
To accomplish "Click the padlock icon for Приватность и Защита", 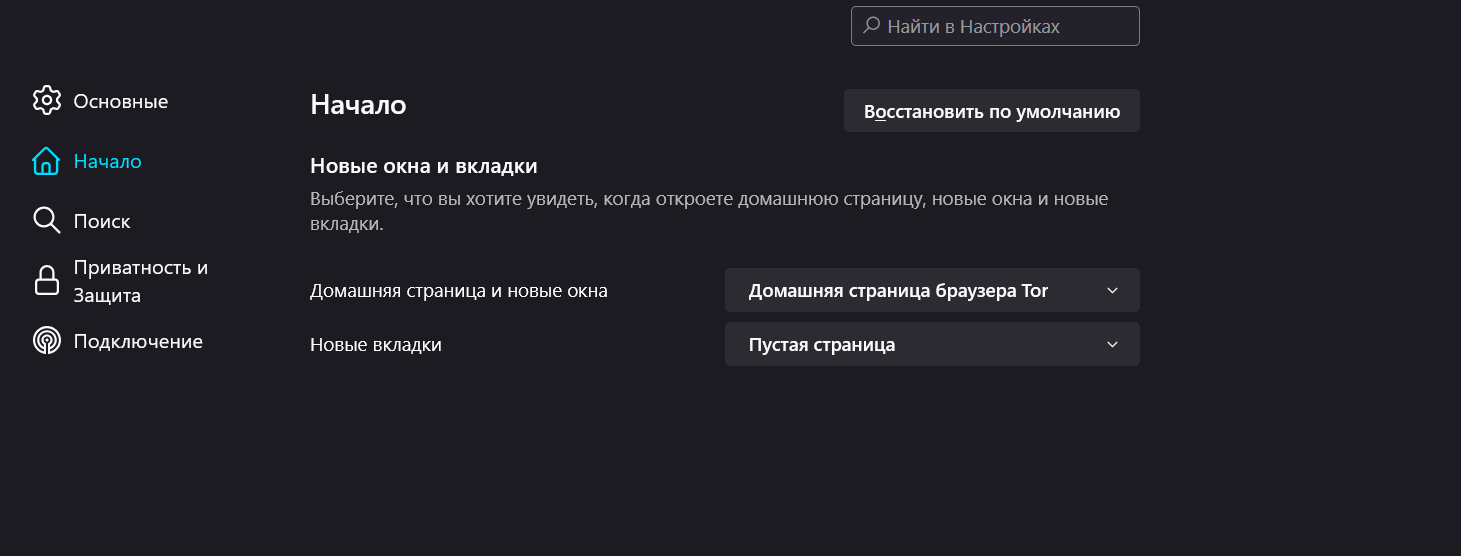I will (x=47, y=281).
